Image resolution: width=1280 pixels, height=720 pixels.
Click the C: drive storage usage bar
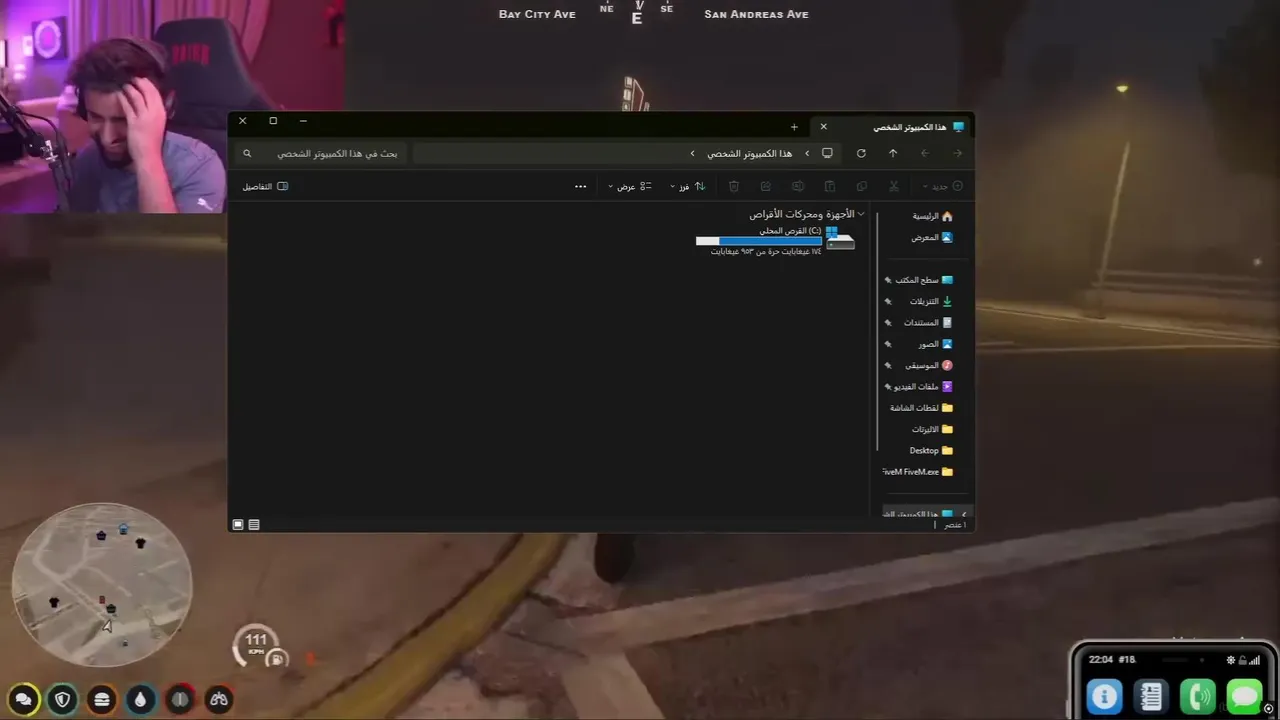pos(758,241)
